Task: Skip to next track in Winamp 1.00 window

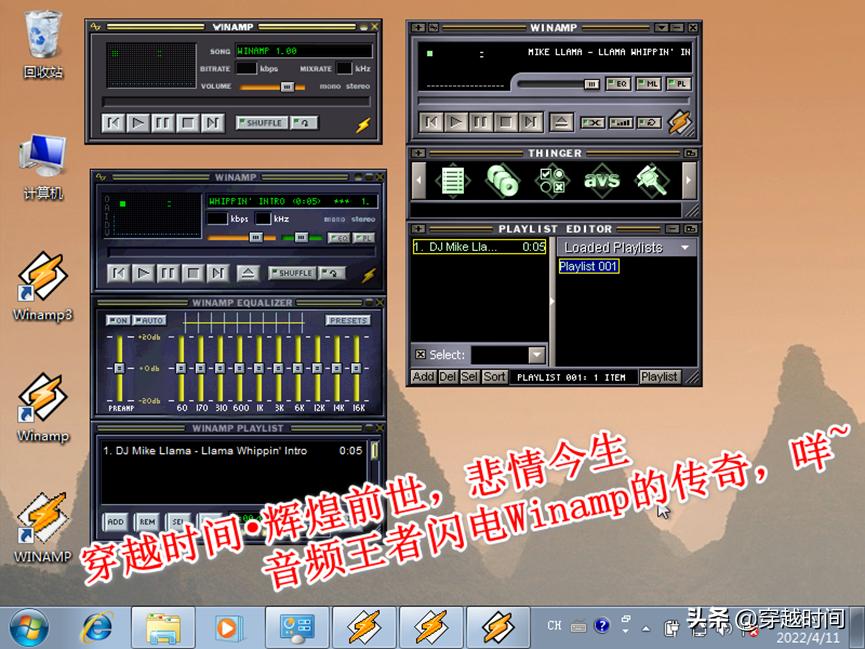Action: [212, 123]
